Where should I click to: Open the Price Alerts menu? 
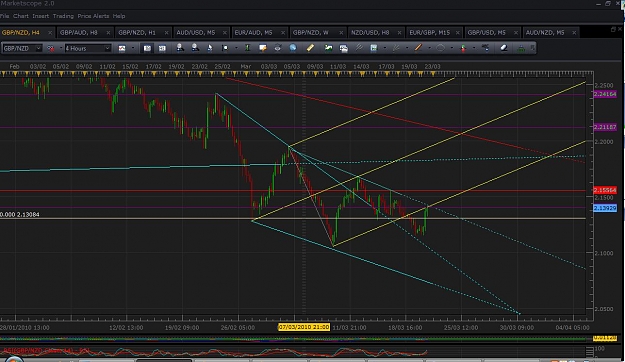click(93, 16)
